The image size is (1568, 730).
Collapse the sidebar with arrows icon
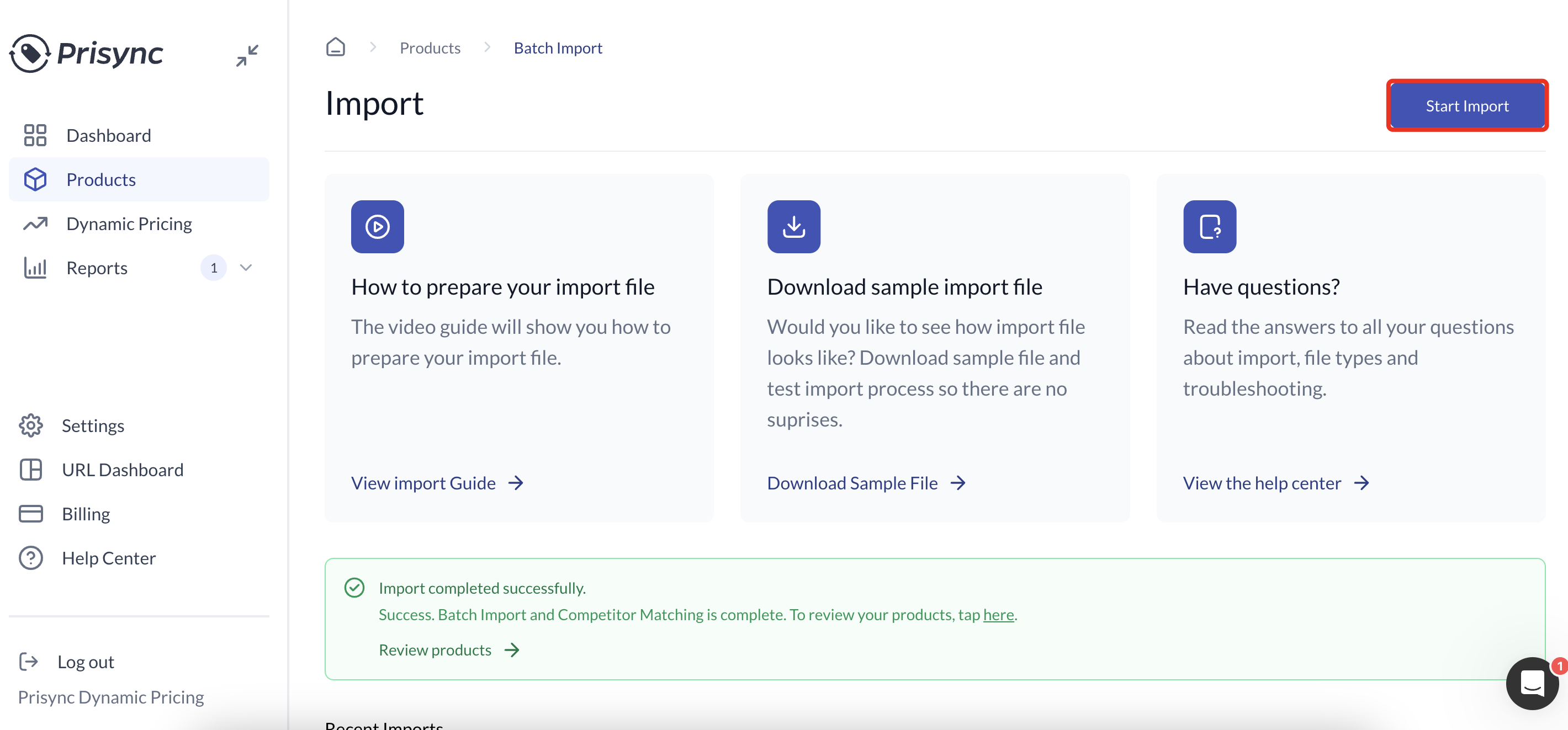tap(247, 55)
